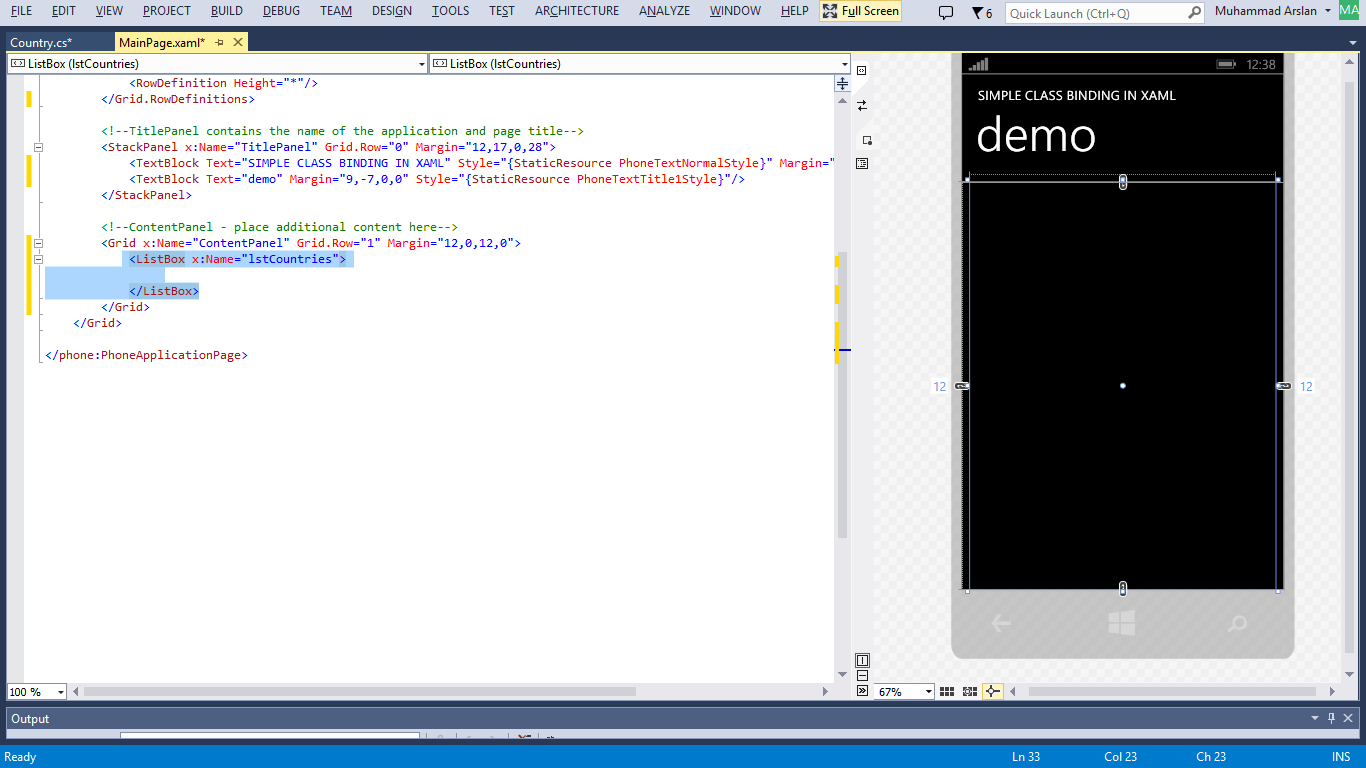Click the split editor handle above scrollbar

[x=842, y=84]
